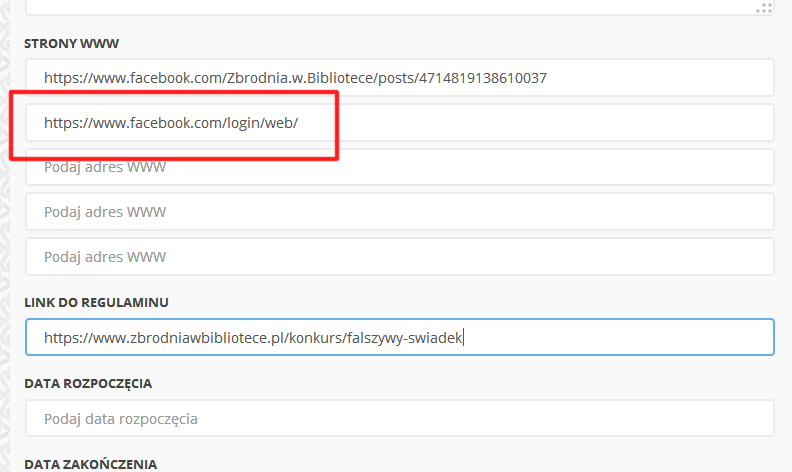Screen dimensions: 792x472
Task: Click 'Podaj data rozpoczęcia' placeholder text
Action: click(121, 419)
